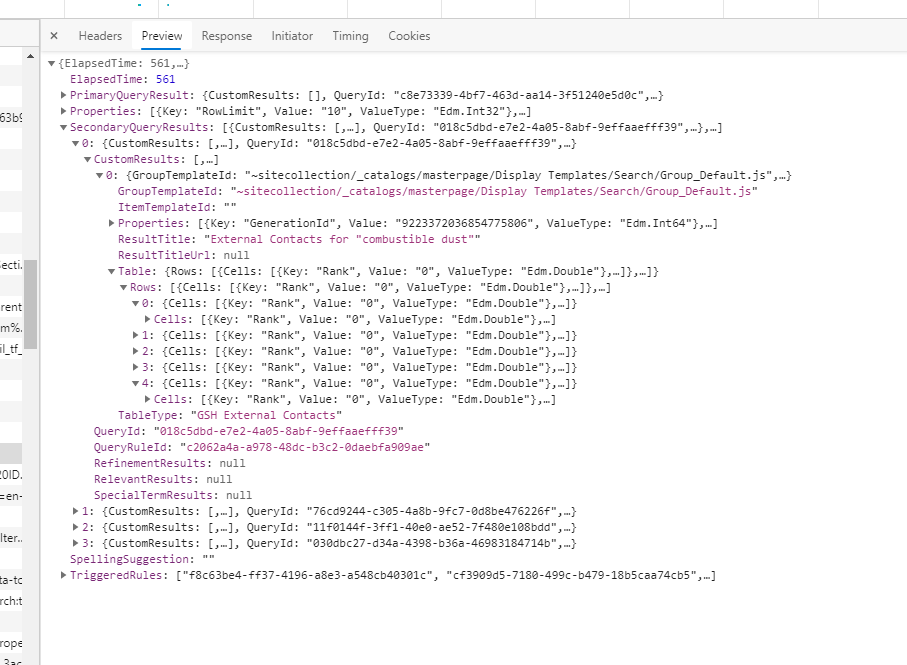Expand row 2 of Rows
This screenshot has height=665, width=907.
tap(135, 351)
